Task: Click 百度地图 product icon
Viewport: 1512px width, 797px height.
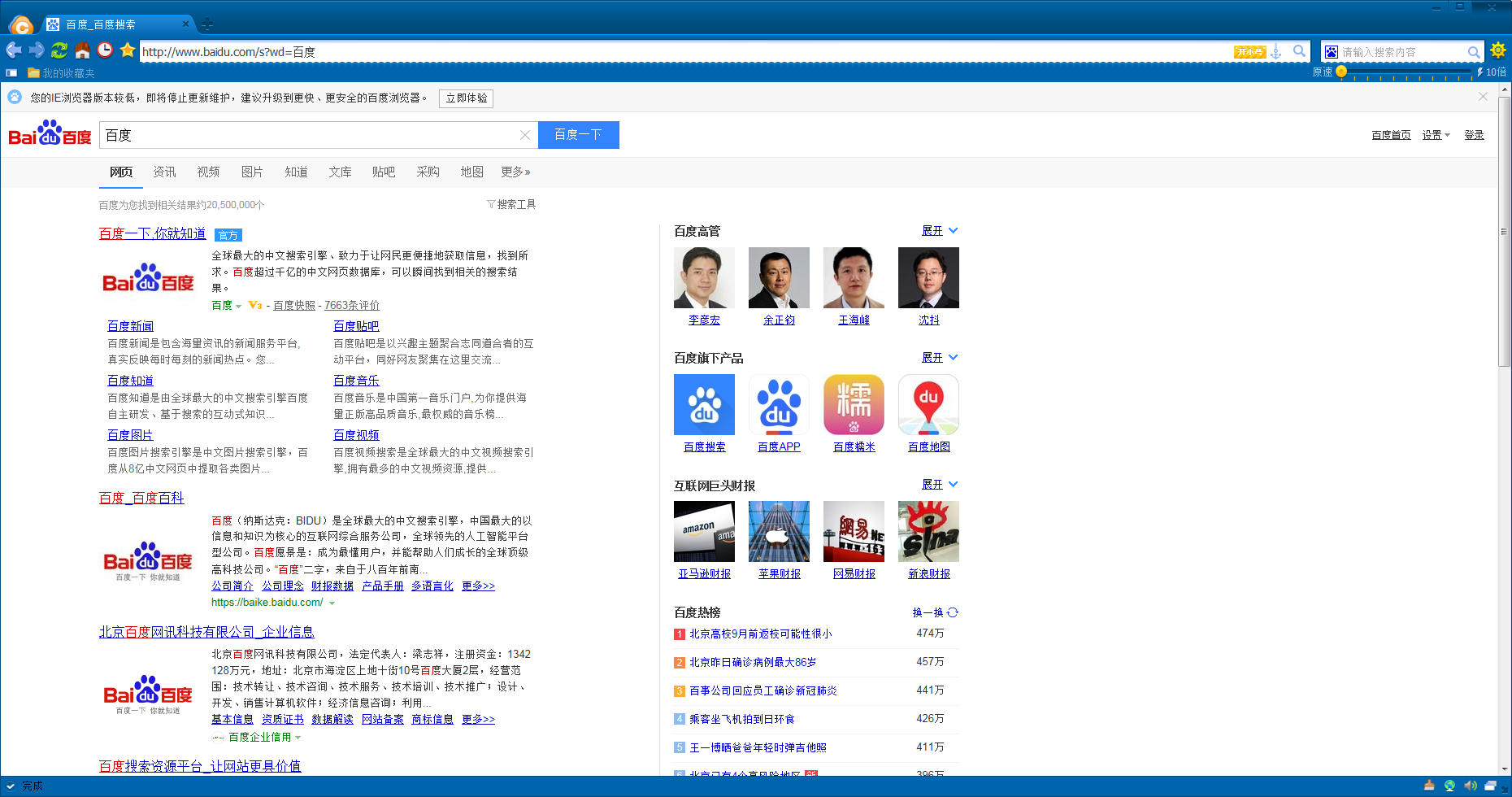Action: (928, 404)
